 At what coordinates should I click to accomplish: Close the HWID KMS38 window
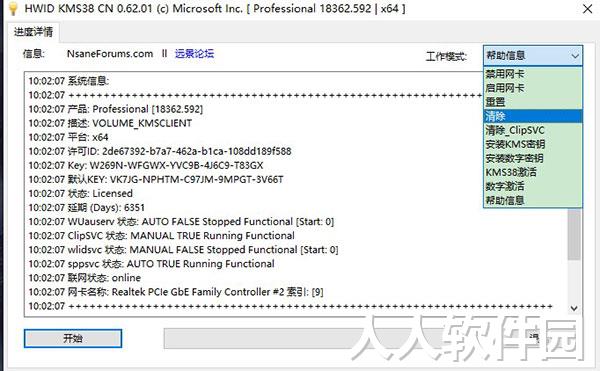587,9
